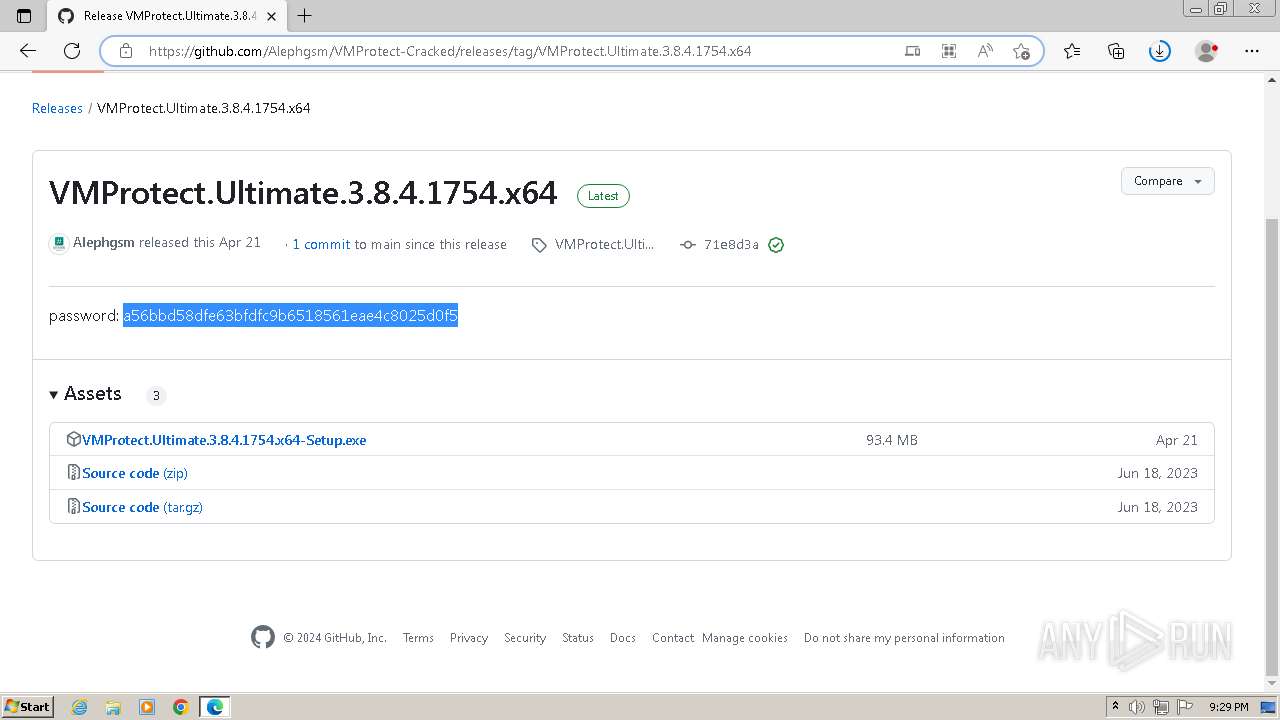Click the Latest release badge
Screen dimensions: 1280x720
[603, 196]
